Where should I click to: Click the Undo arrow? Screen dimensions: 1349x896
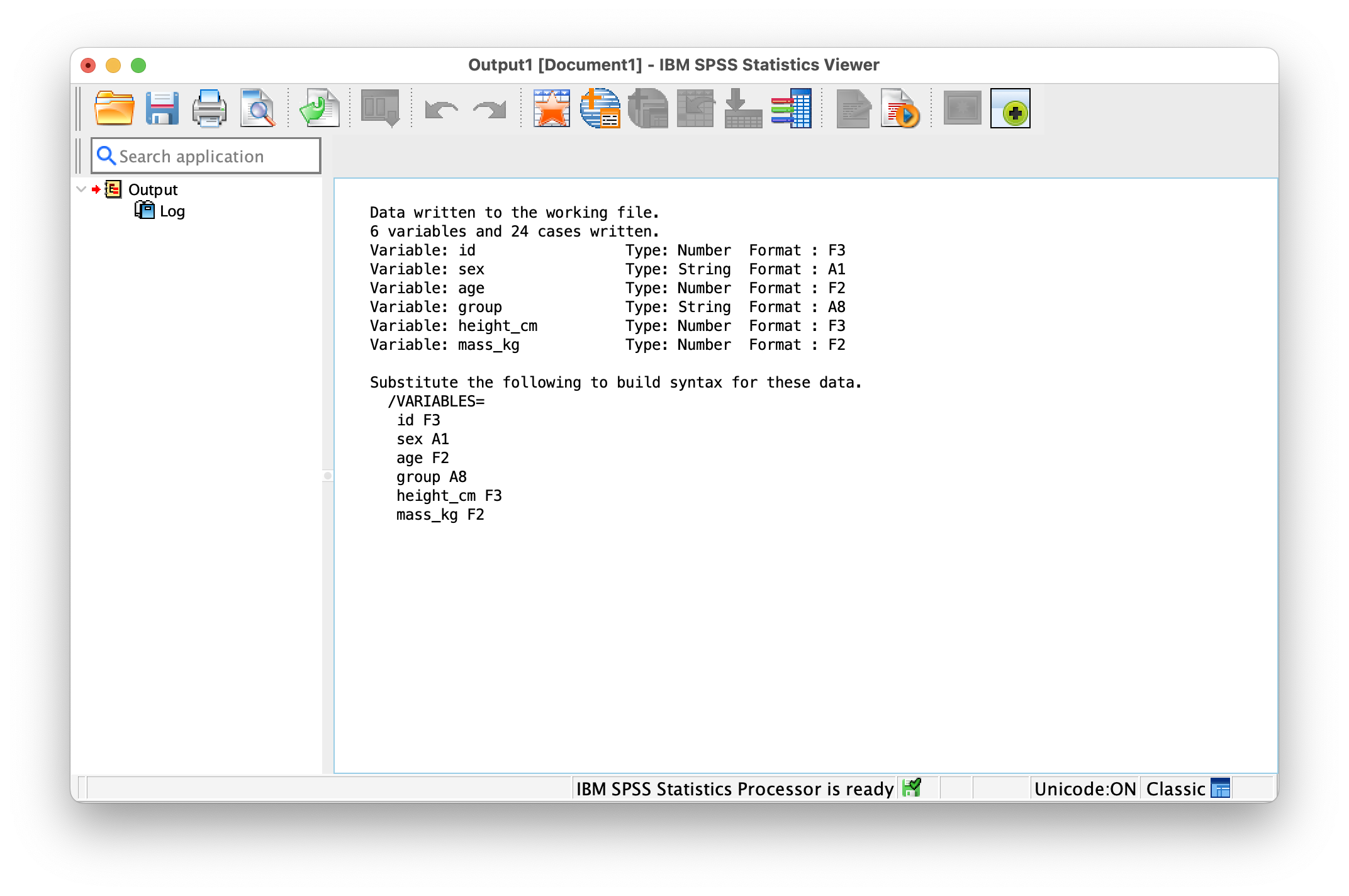tap(441, 109)
